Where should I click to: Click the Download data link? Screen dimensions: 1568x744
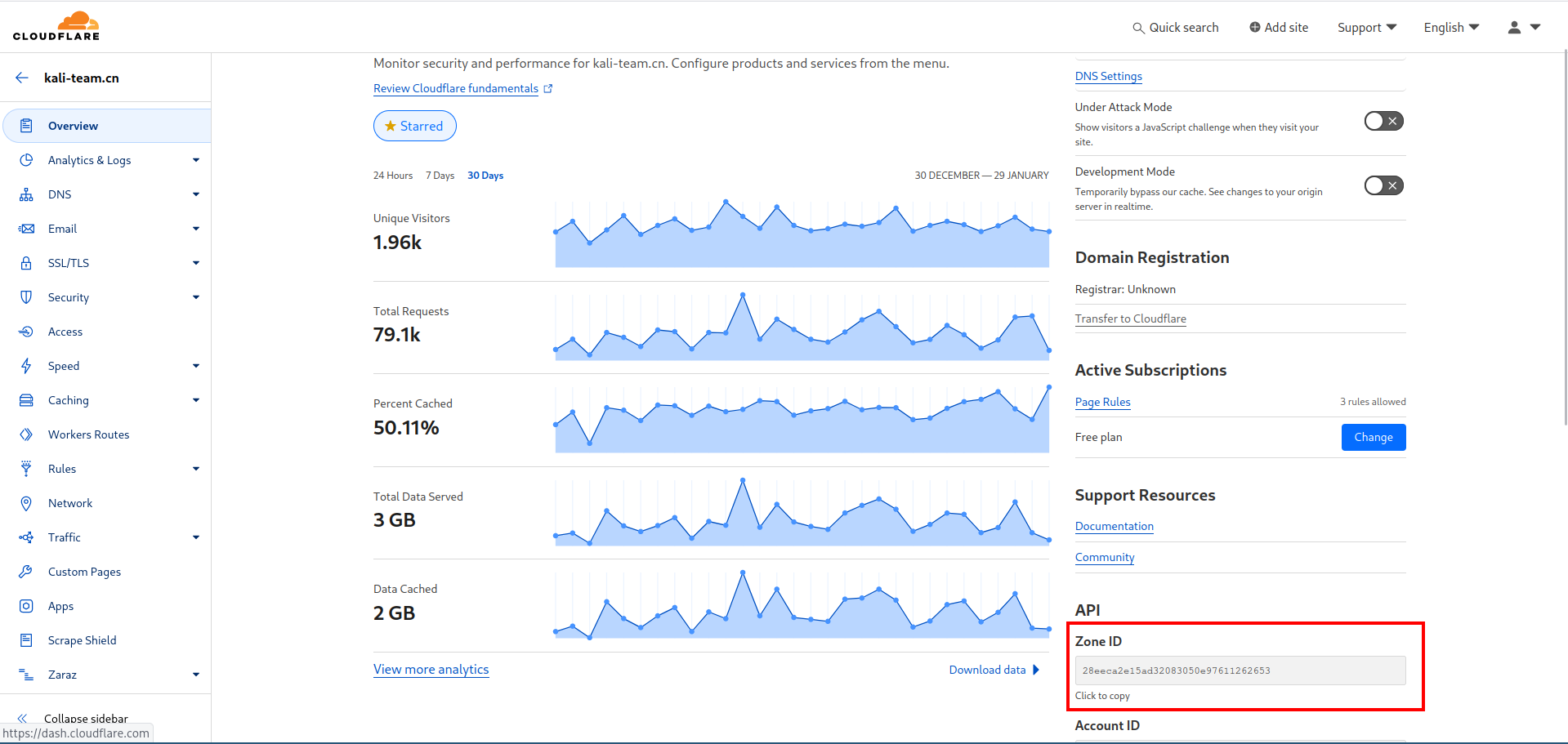pos(994,670)
